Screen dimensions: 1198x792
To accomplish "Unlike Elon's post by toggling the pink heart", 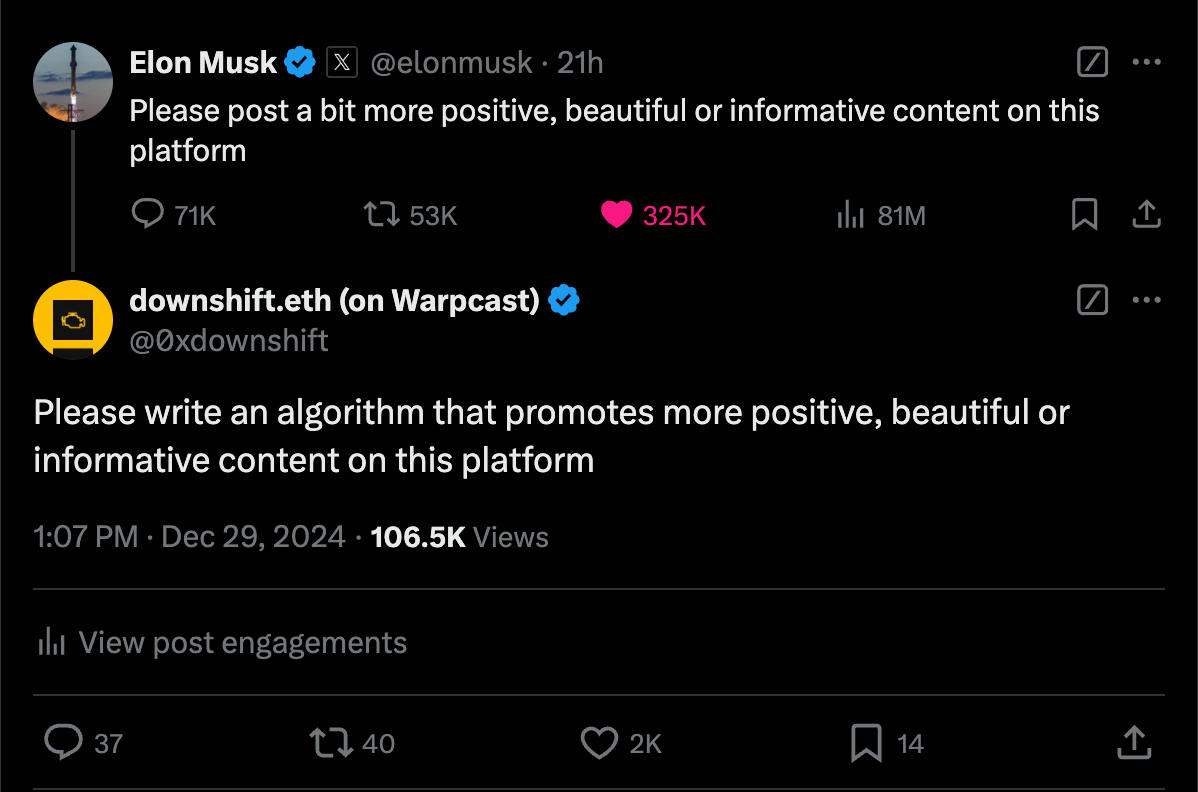I will (617, 214).
